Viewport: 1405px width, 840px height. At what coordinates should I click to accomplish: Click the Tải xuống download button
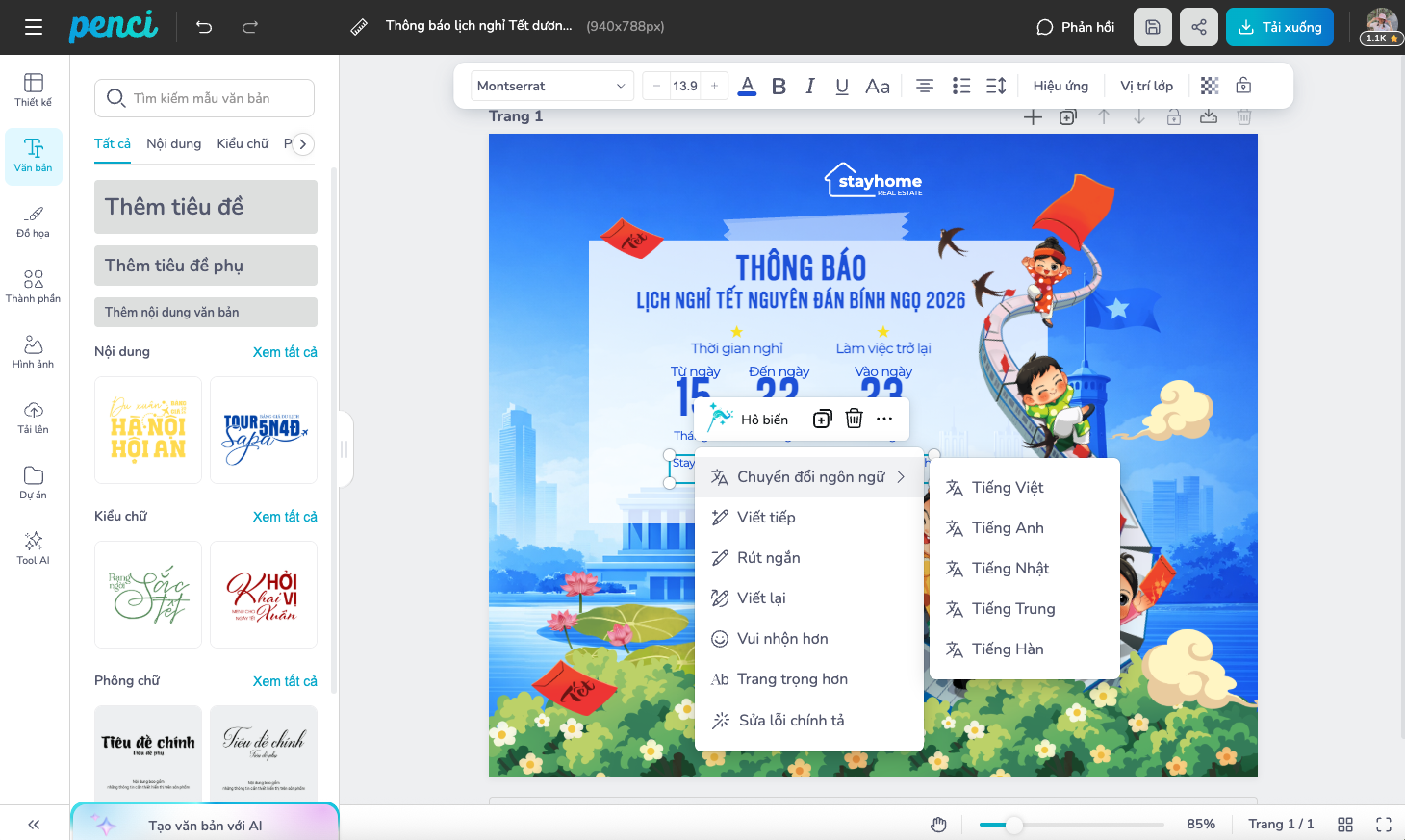coord(1279,27)
